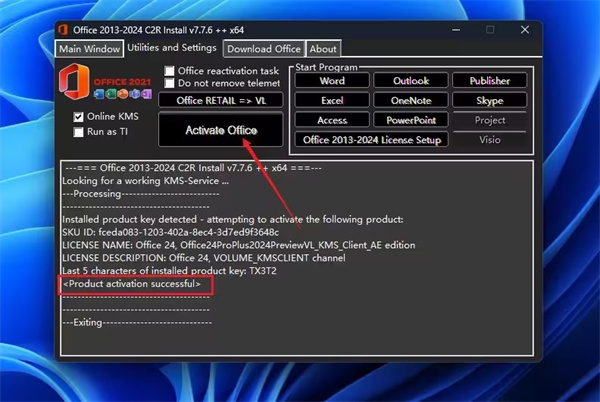Image resolution: width=600 pixels, height=402 pixels.
Task: Click the product key TX3T2 line
Action: 169,271
